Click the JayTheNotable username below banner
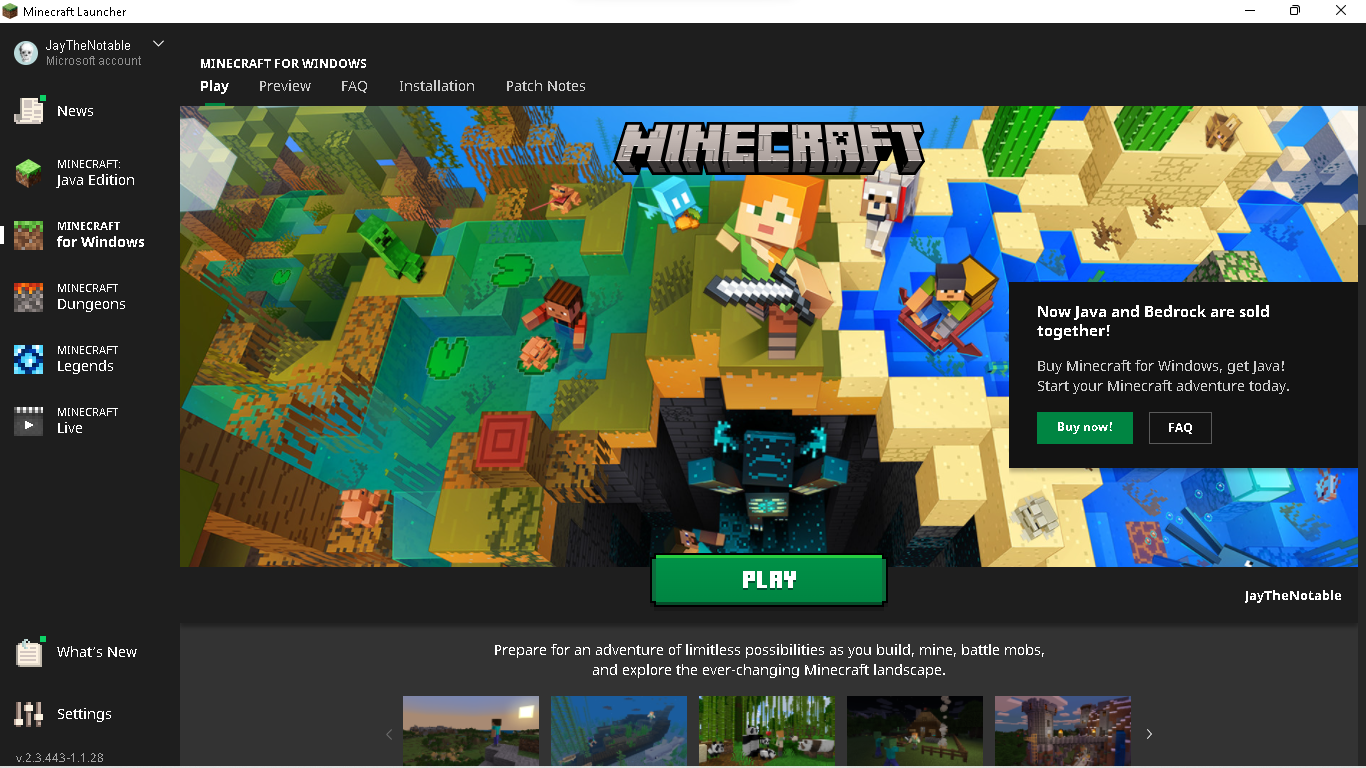This screenshot has width=1366, height=768. coord(1293,595)
